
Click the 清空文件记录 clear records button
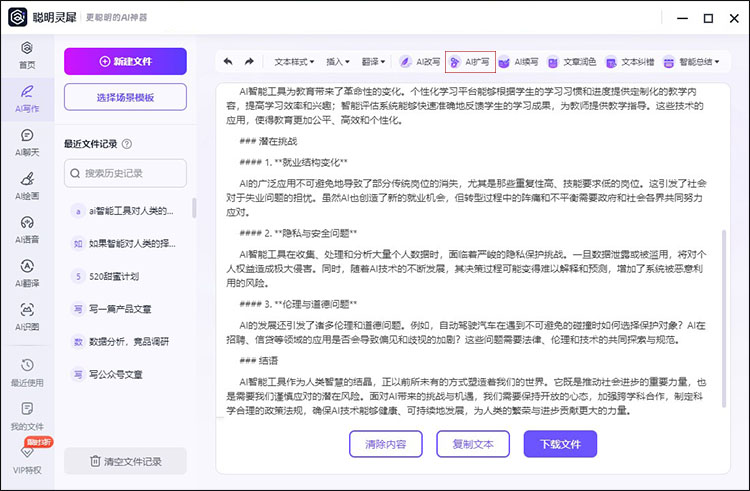(x=125, y=461)
